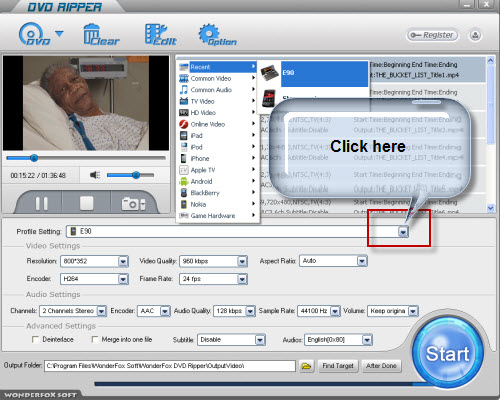Click the video playback progress slider
500x400 pixels.
(86, 158)
